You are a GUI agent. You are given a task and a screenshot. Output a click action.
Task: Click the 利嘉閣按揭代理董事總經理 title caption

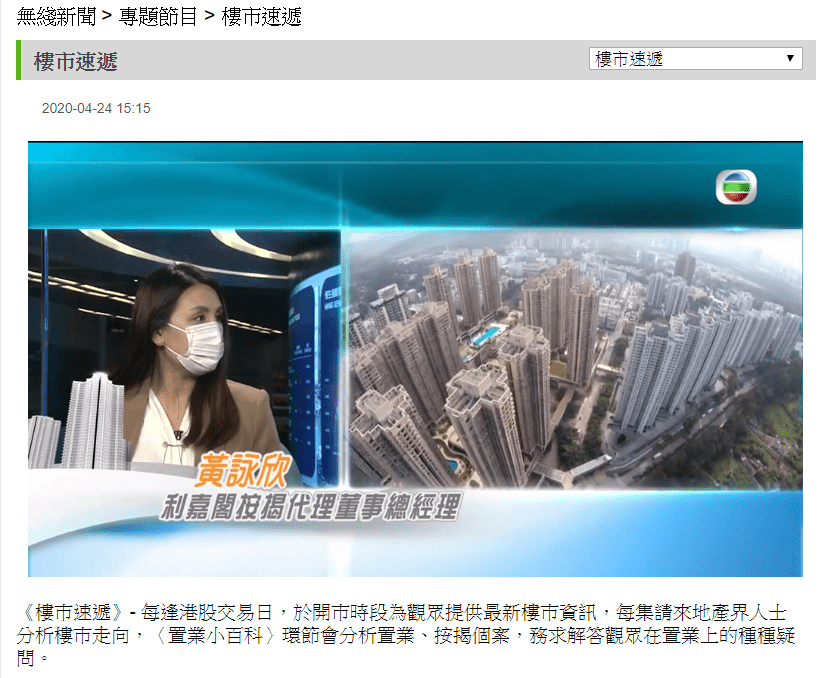[x=310, y=506]
